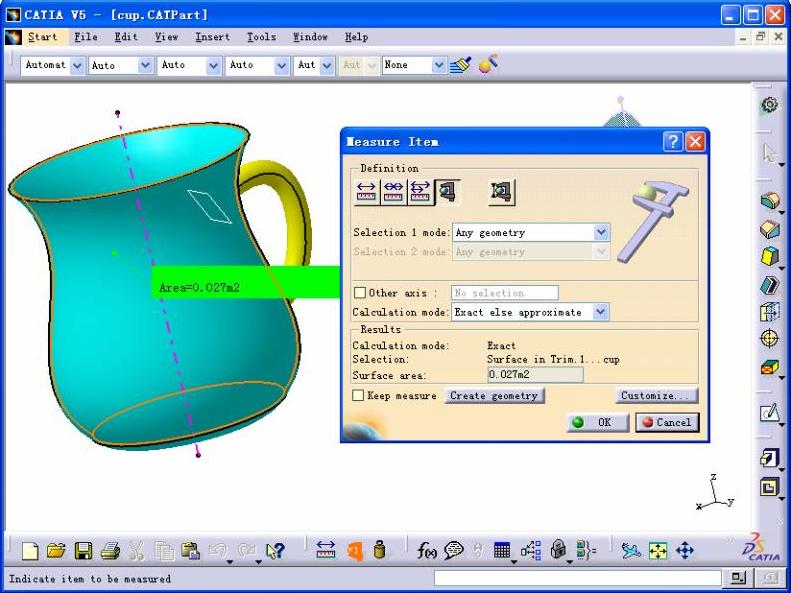Click the Thickness icon
Screen dimensions: 791x593
click(770, 312)
